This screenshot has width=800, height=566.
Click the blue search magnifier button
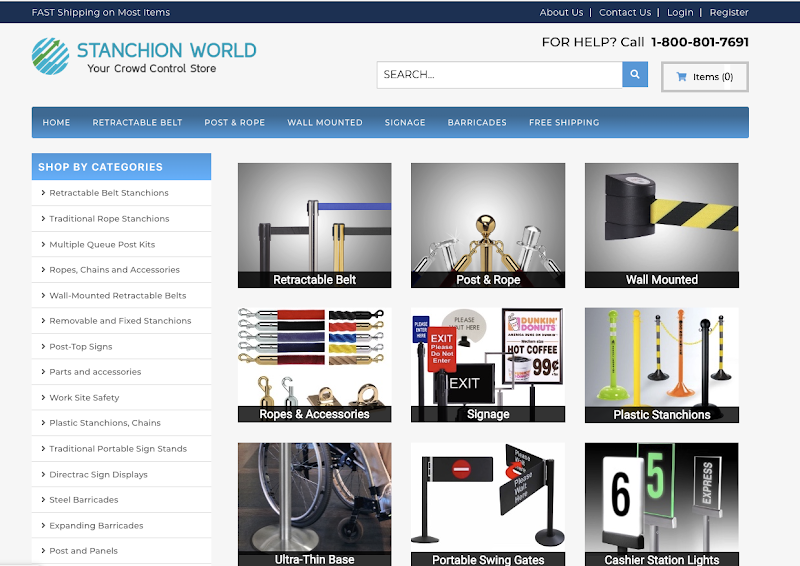point(635,75)
